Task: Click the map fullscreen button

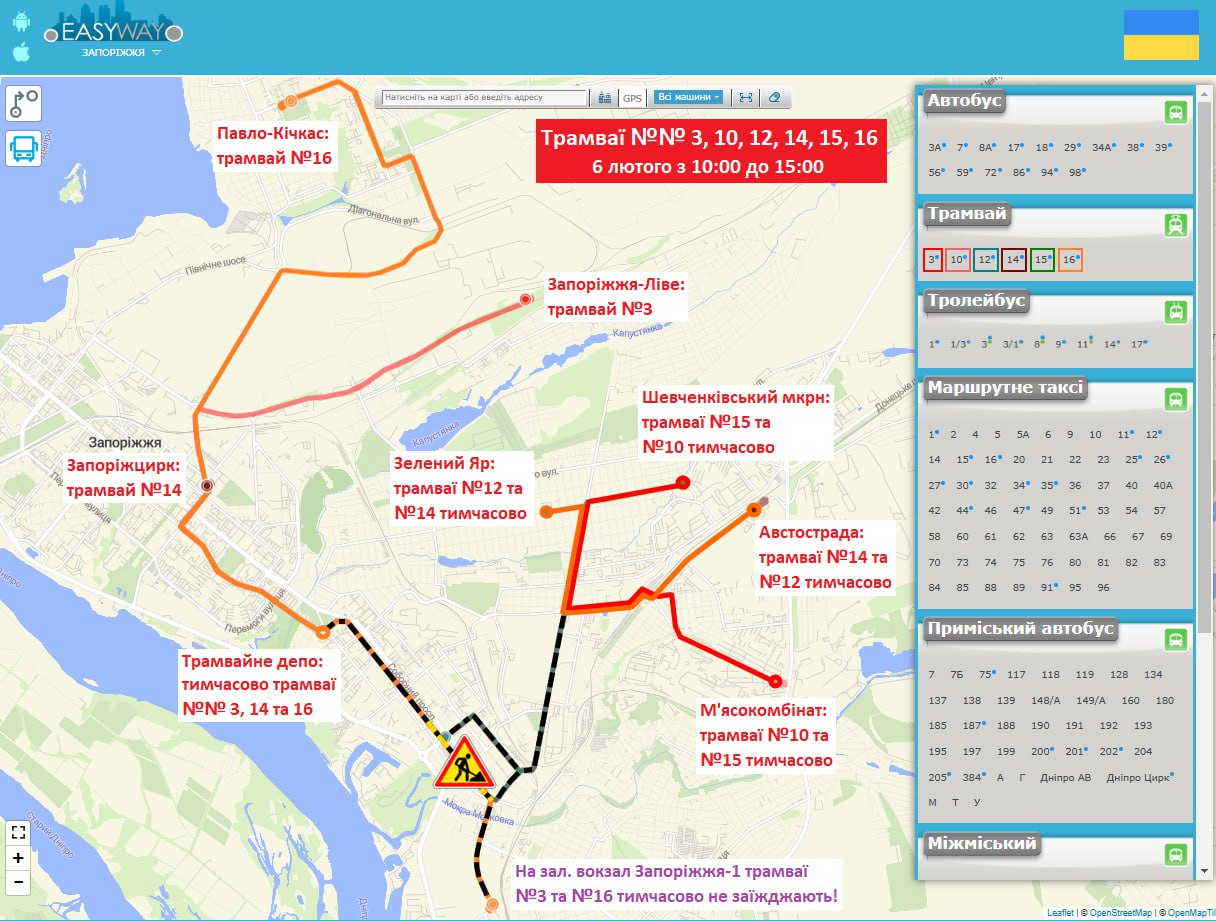Action: [18, 831]
